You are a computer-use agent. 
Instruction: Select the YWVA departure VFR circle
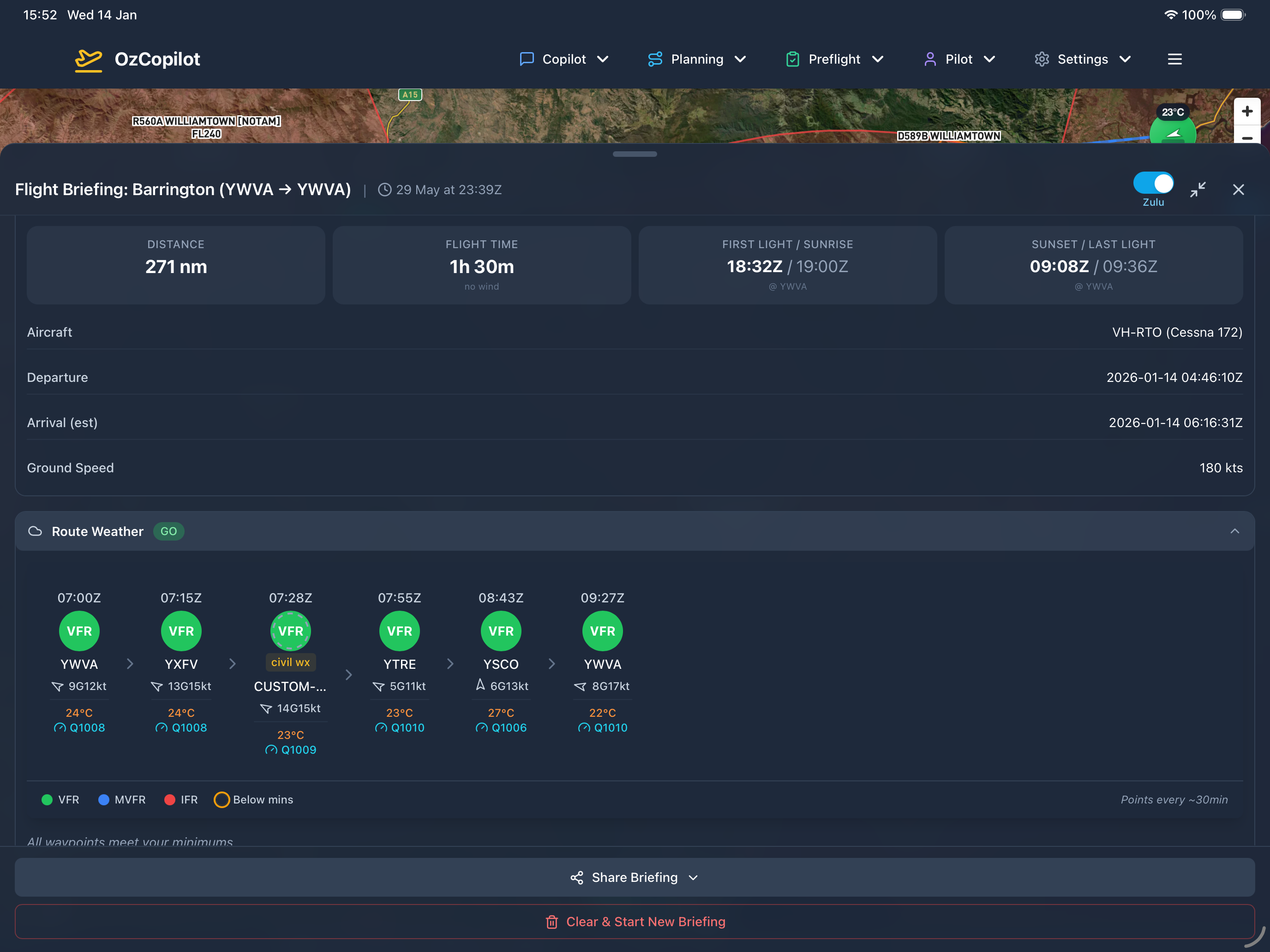coord(79,631)
